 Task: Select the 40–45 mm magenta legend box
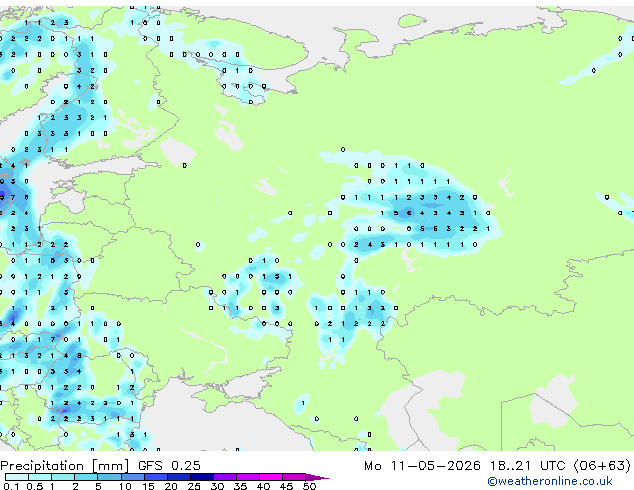point(271,477)
